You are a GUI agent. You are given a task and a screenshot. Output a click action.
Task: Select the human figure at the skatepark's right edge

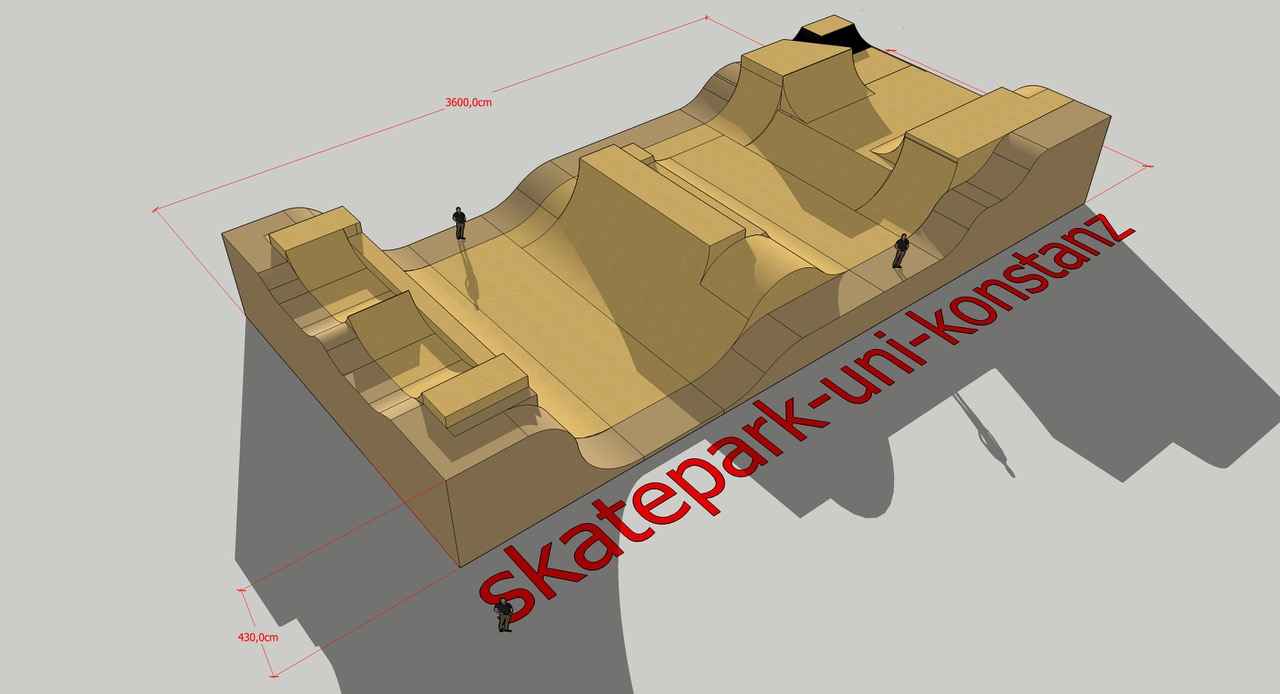tap(901, 251)
